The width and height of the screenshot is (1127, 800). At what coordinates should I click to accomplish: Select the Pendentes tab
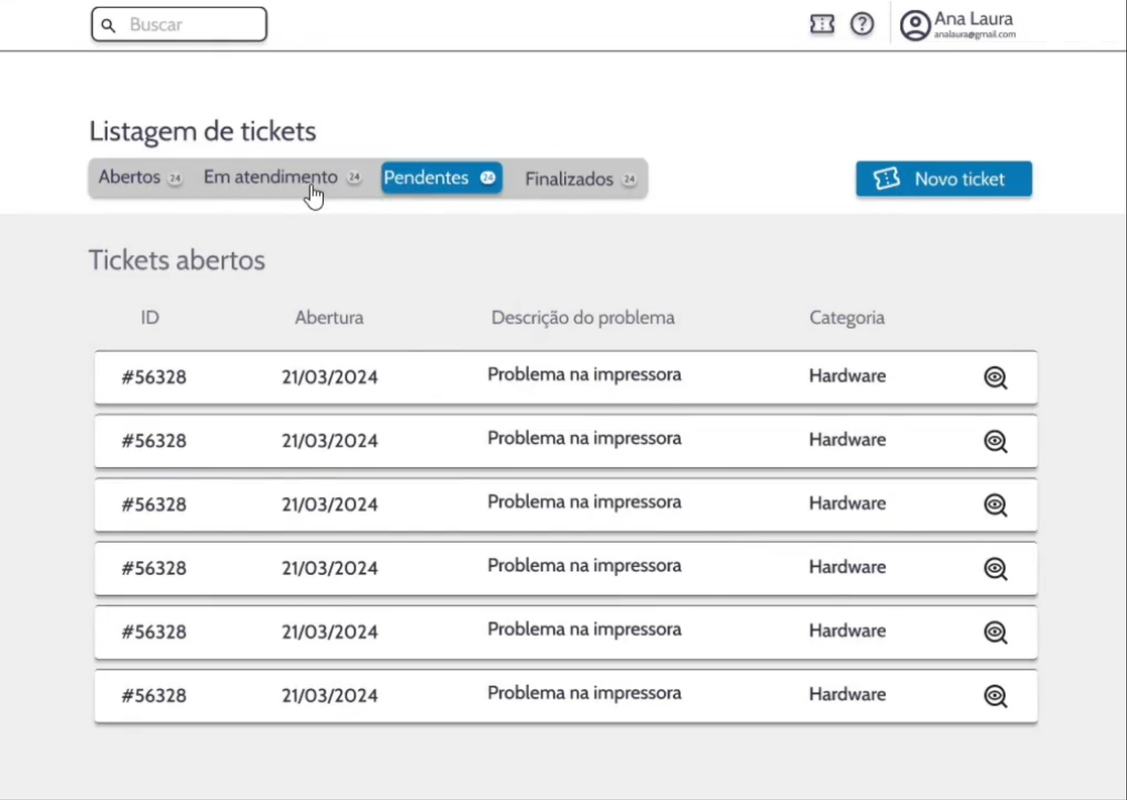[x=441, y=178]
